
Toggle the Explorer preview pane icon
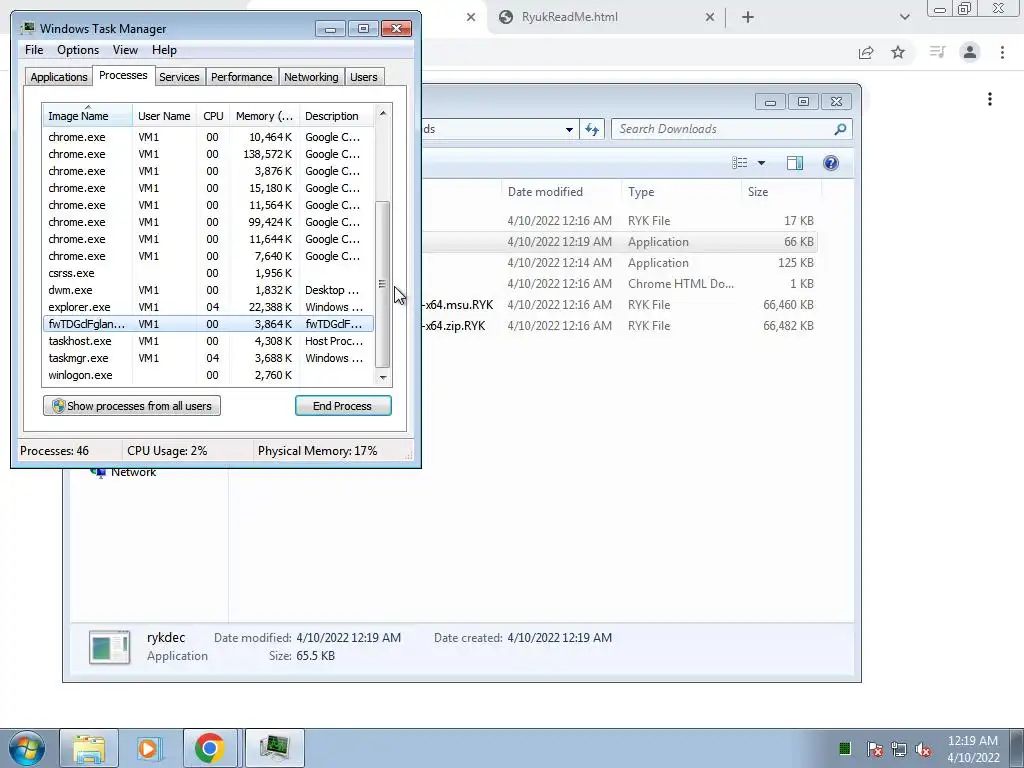point(795,163)
